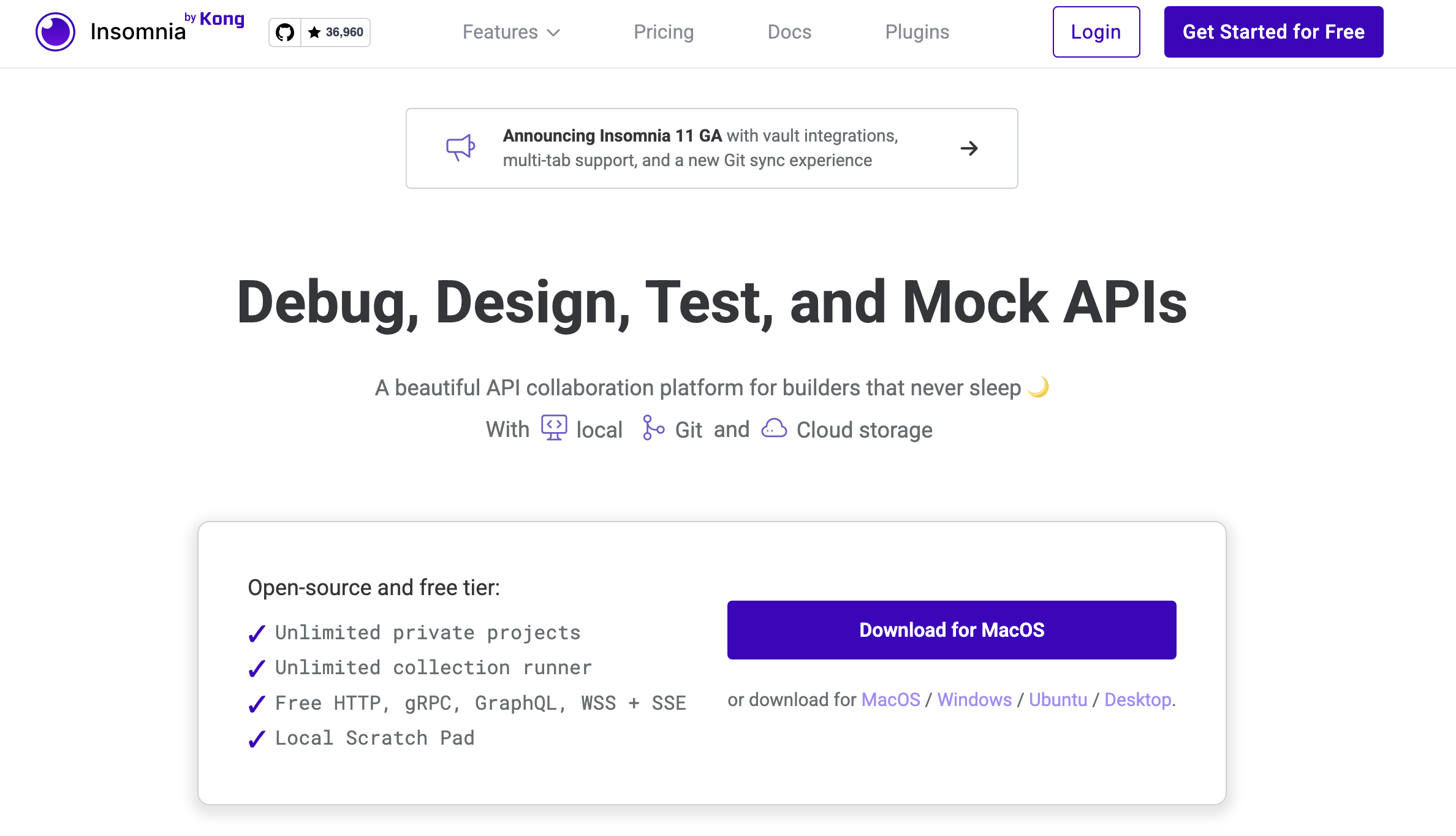Click the 'A beautiful API collaboration platform' tagline

698,387
